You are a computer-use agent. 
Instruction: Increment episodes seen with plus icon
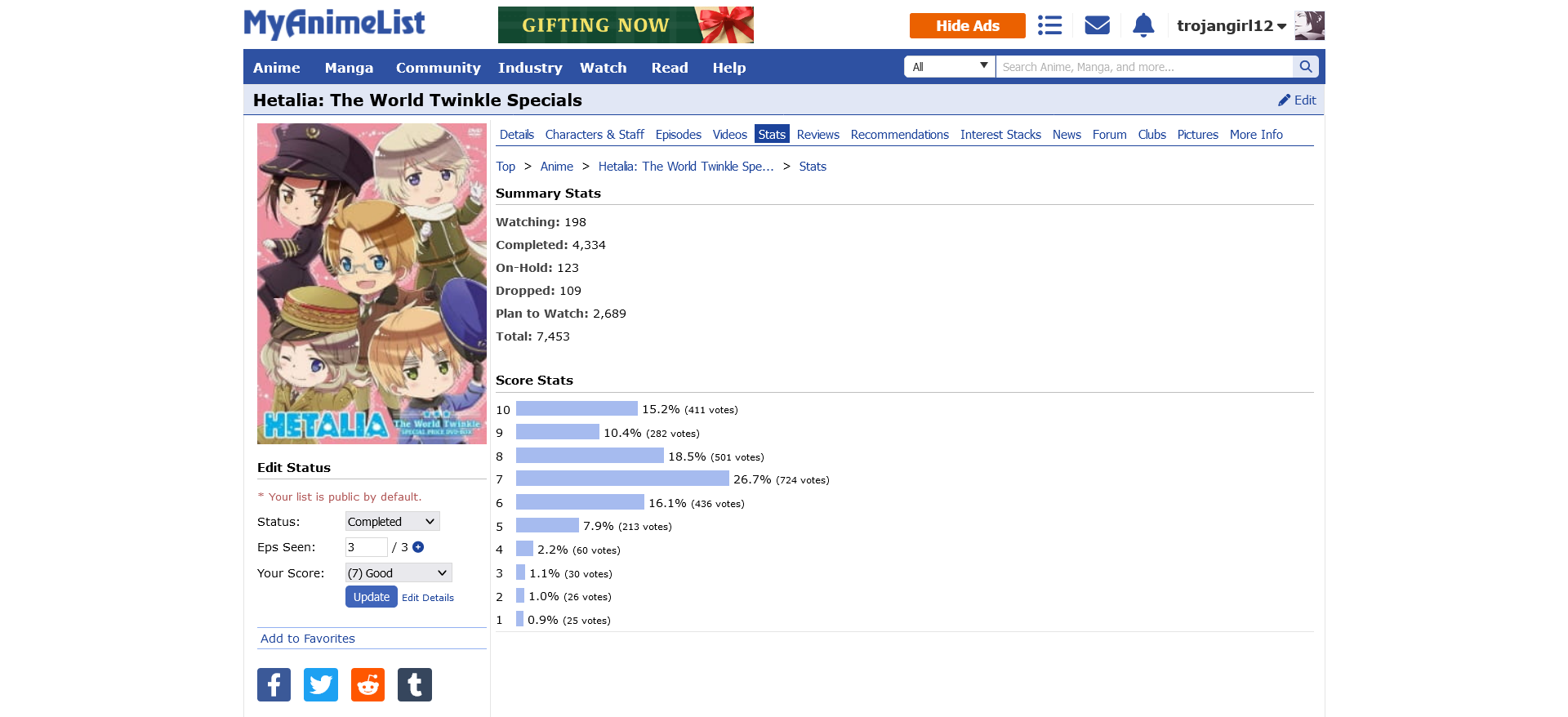coord(418,547)
